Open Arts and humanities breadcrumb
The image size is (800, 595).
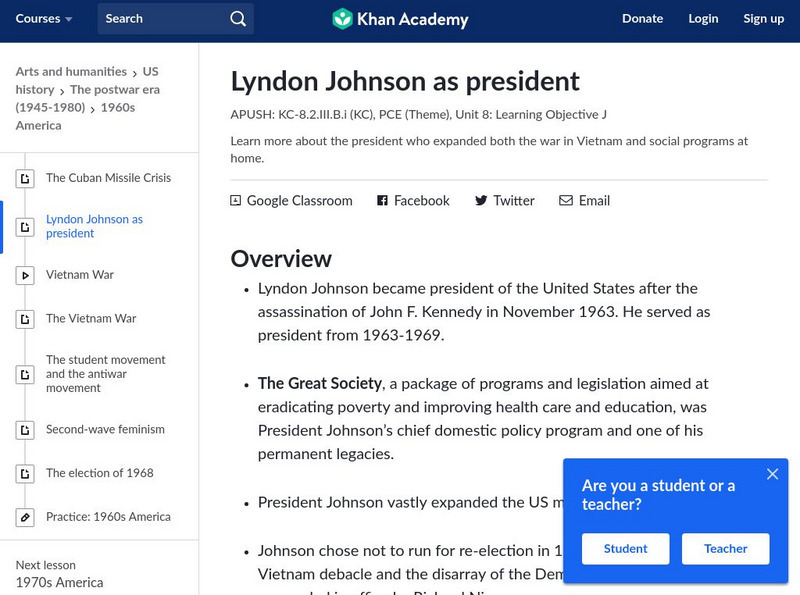click(x=71, y=72)
